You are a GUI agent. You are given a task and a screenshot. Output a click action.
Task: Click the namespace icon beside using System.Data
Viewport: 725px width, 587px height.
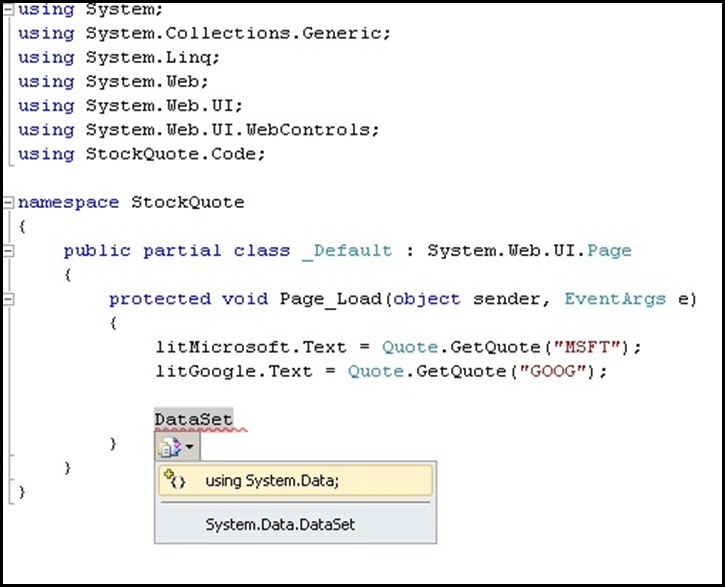pos(176,480)
